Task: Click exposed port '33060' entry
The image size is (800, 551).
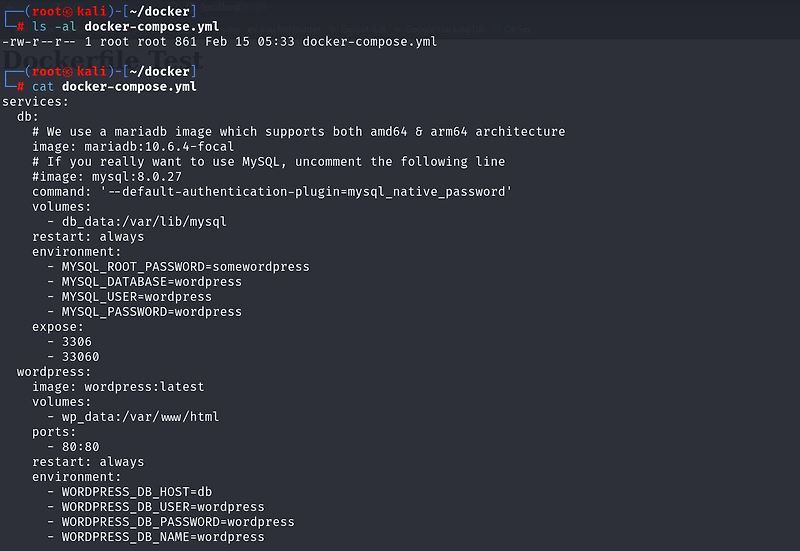Action: point(80,357)
